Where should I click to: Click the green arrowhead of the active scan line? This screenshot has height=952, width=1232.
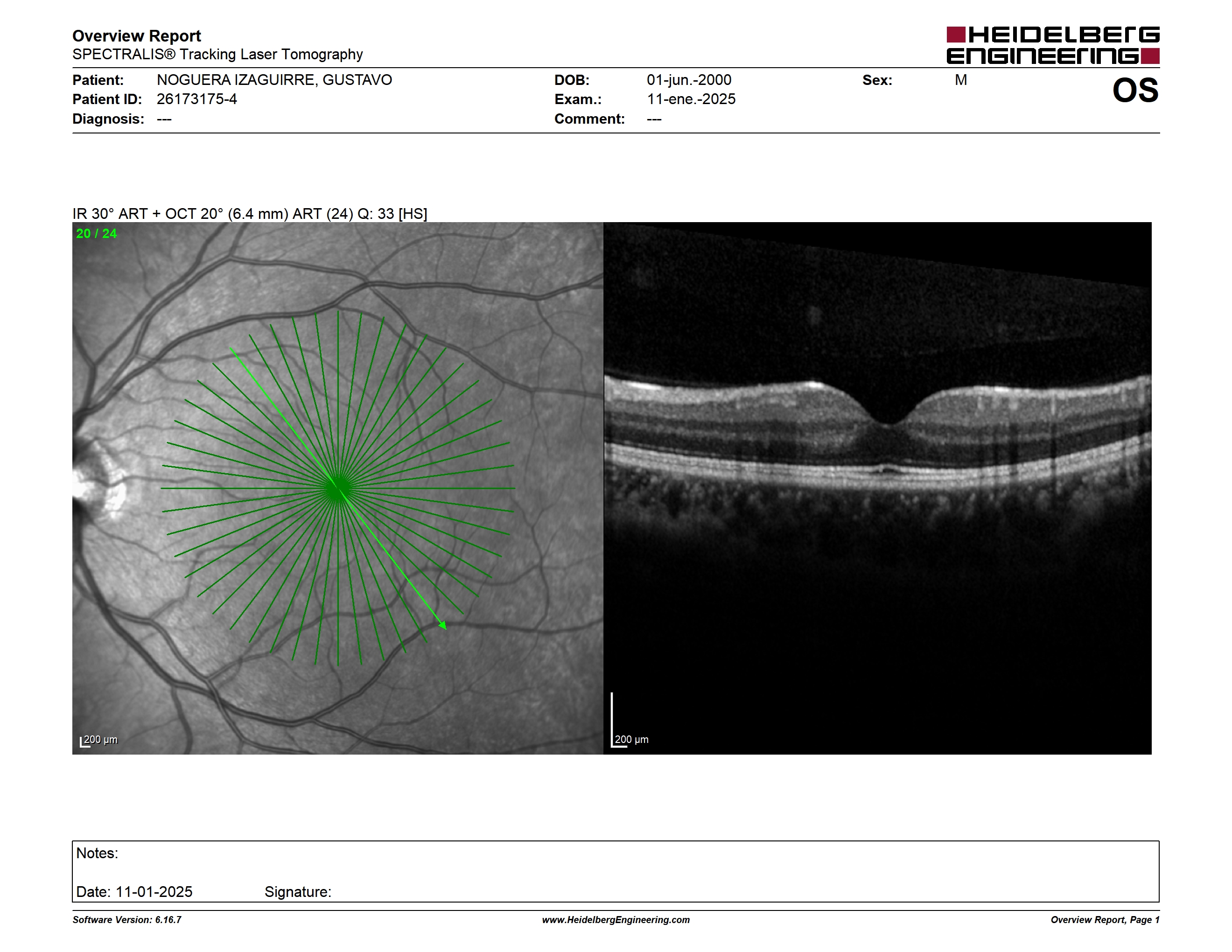(x=443, y=625)
